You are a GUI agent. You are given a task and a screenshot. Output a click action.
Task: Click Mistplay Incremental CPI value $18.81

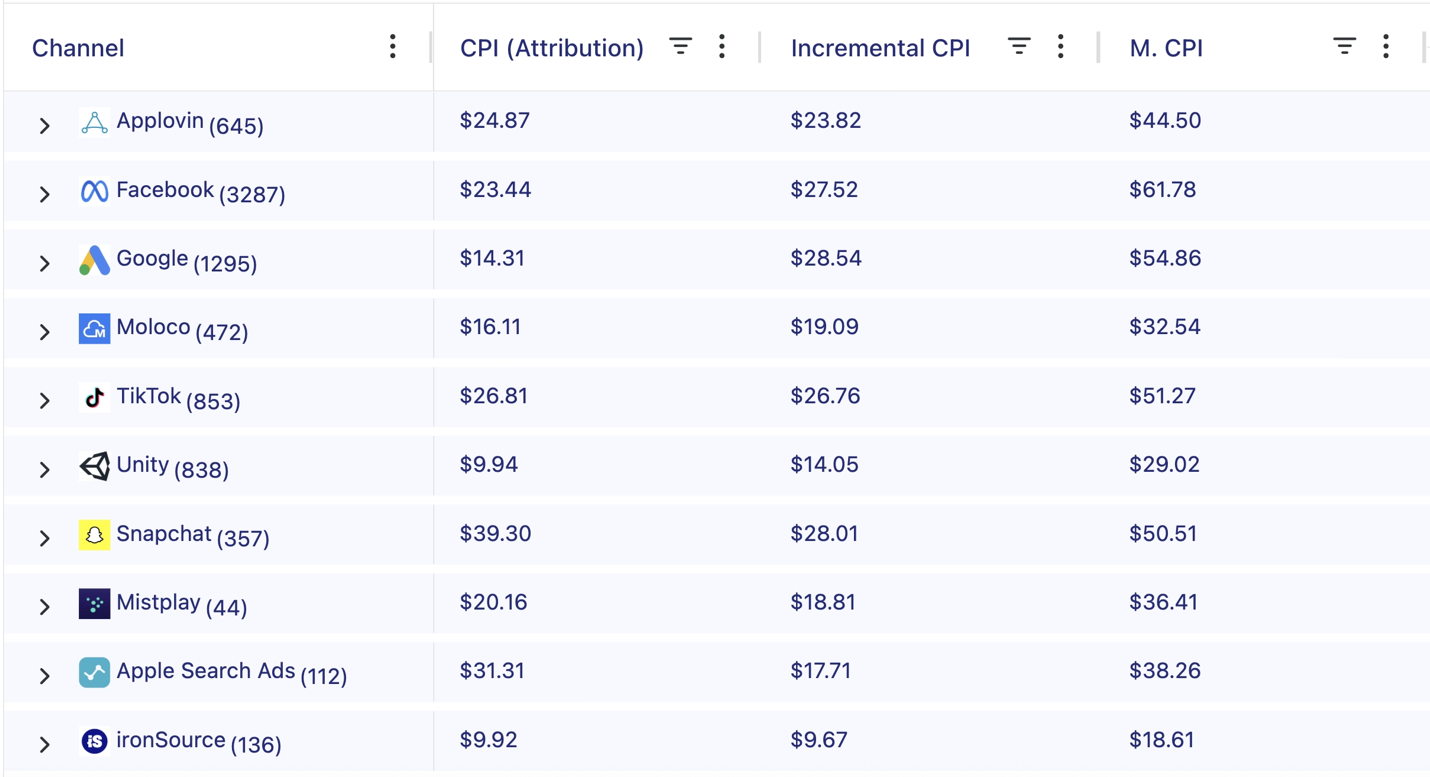[823, 602]
